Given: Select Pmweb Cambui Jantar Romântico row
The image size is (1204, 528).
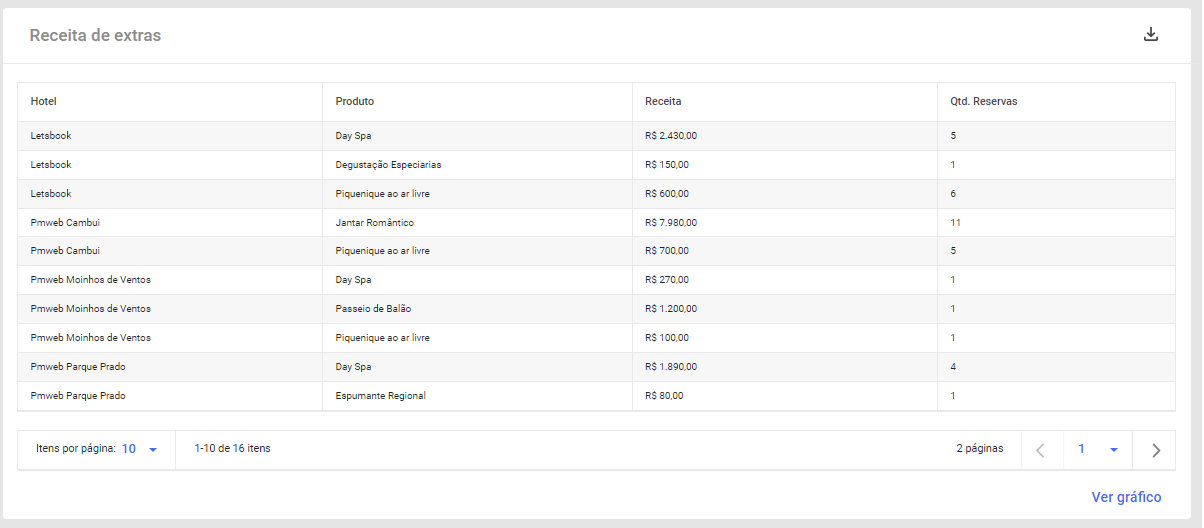Looking at the screenshot, I should (596, 222).
